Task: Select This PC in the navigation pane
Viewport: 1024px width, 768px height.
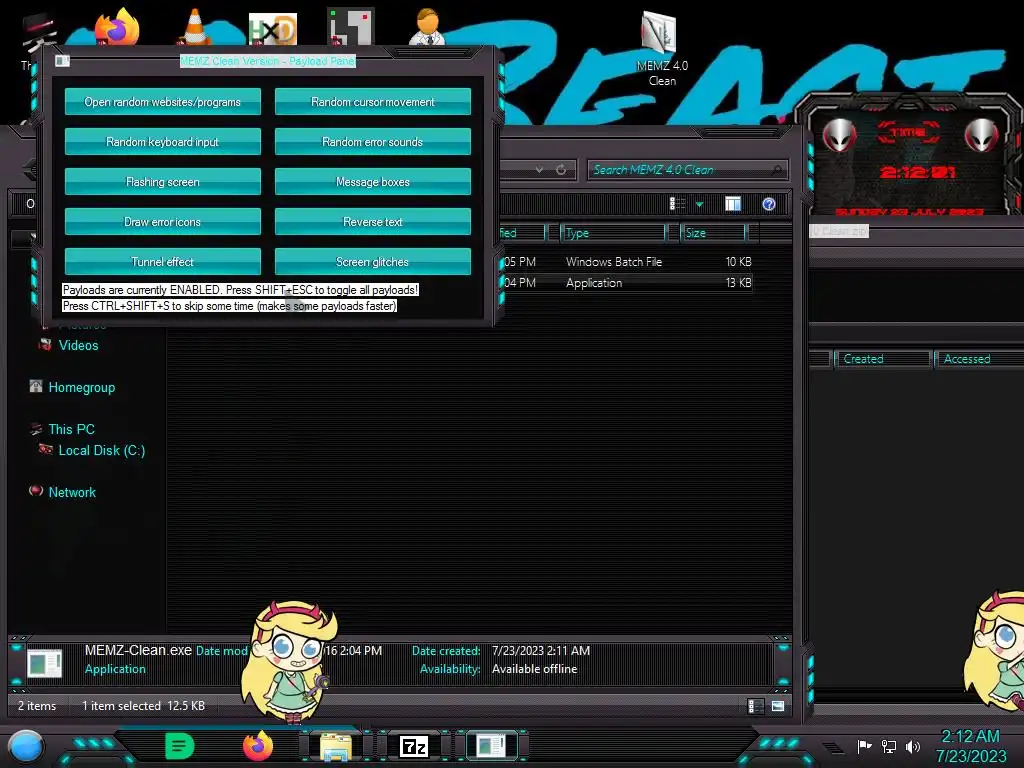Action: (x=71, y=429)
